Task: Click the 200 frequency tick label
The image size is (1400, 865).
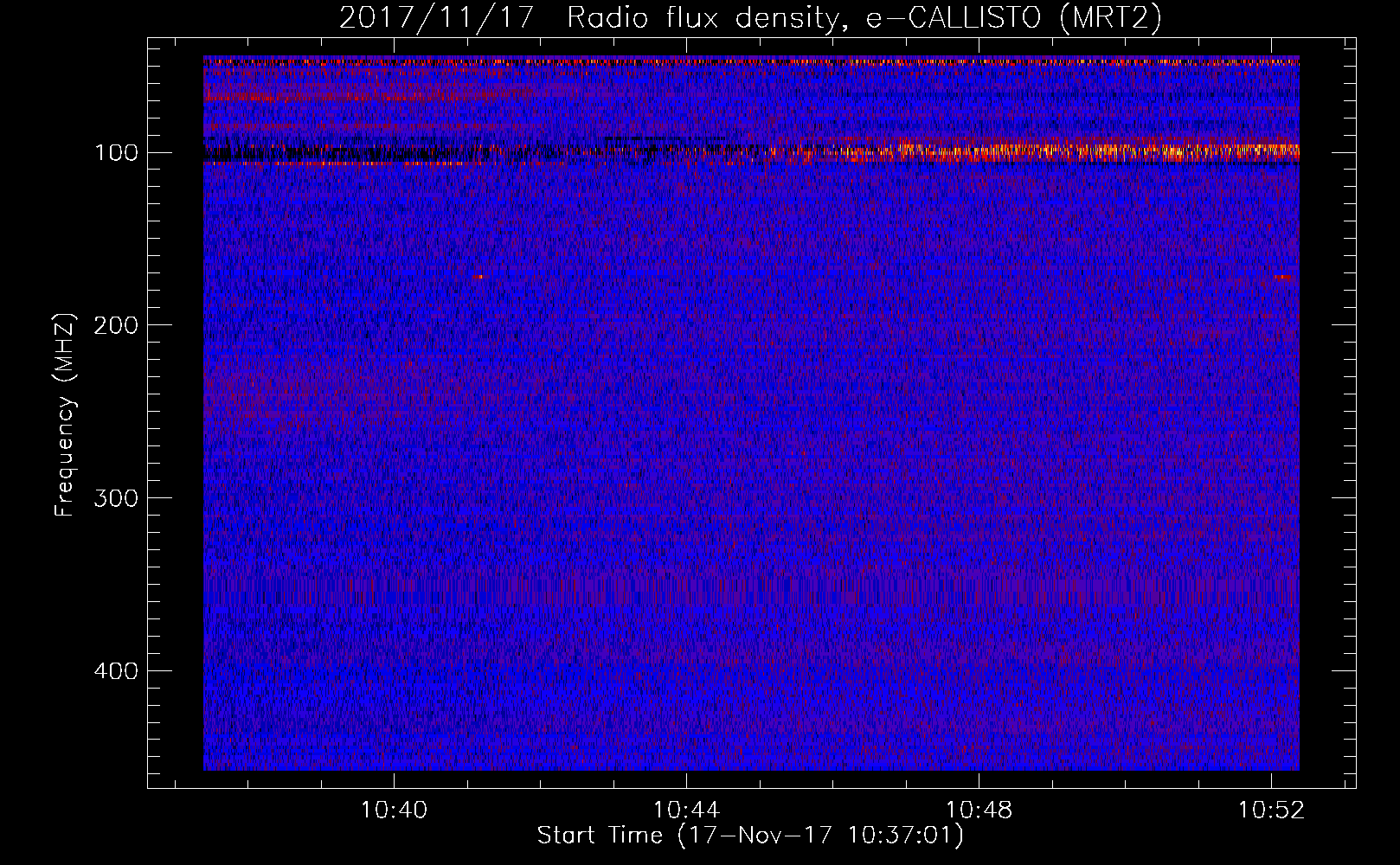Action: point(115,325)
